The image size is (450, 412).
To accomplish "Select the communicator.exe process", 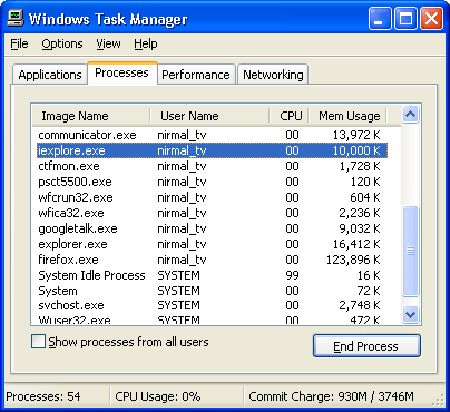I will click(212, 135).
